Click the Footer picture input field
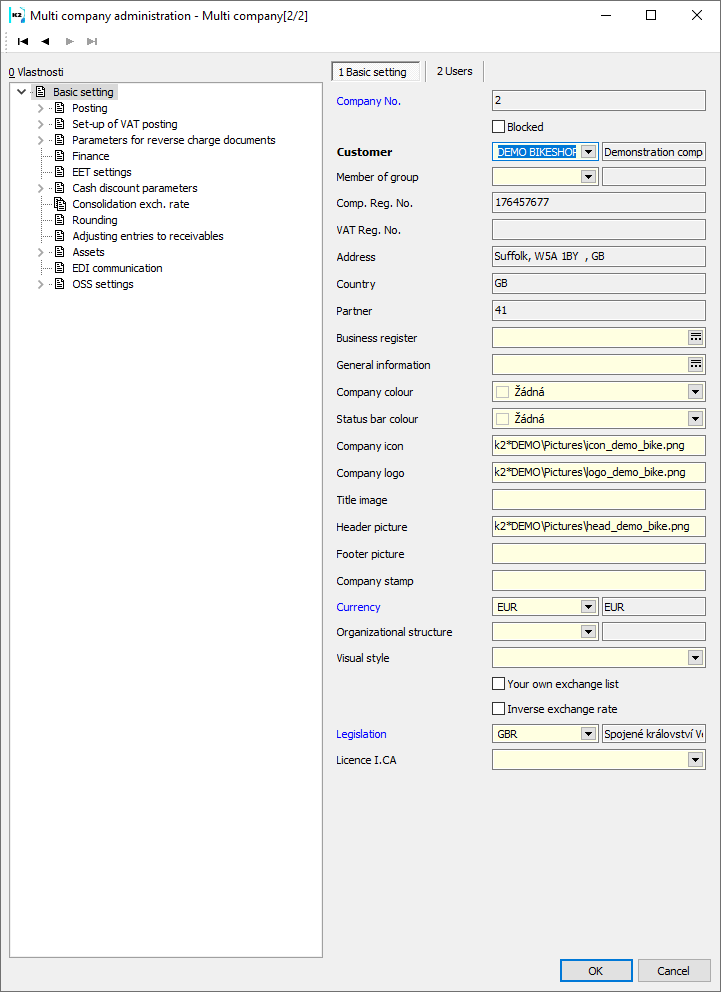This screenshot has height=992, width=721. click(599, 554)
